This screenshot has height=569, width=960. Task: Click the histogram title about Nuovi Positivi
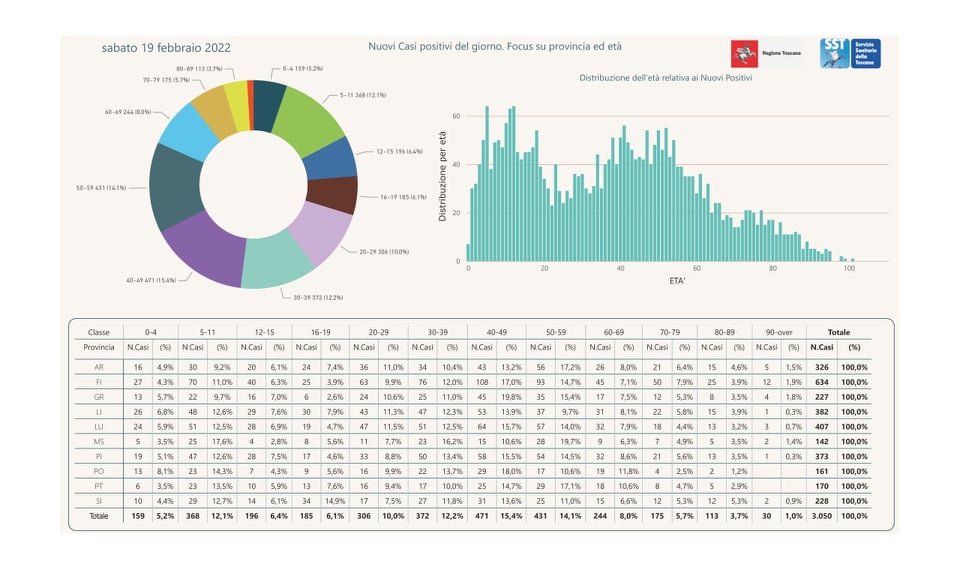coord(666,77)
